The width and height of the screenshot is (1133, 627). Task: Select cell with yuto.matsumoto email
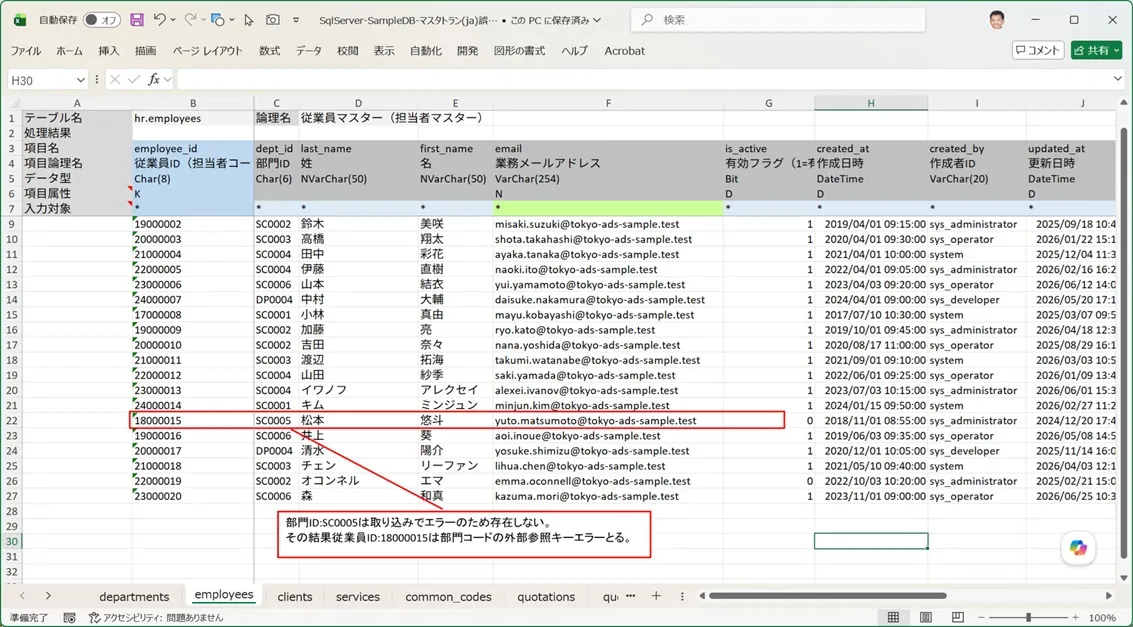[x=608, y=420]
